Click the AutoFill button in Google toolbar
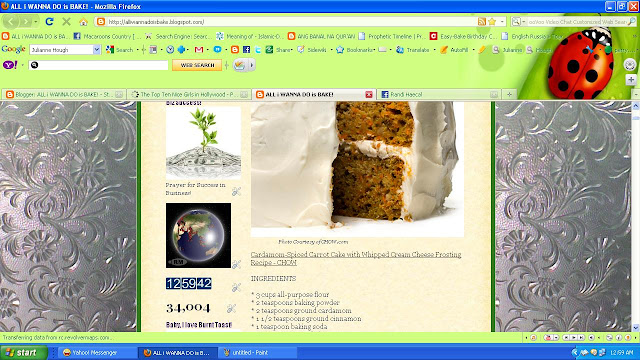This screenshot has width=640, height=360. [x=454, y=49]
